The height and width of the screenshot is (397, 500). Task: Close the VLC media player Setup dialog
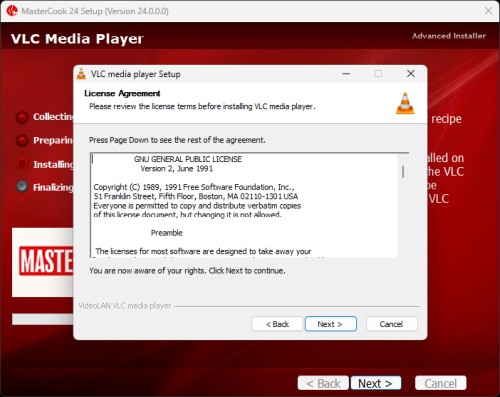pos(411,74)
